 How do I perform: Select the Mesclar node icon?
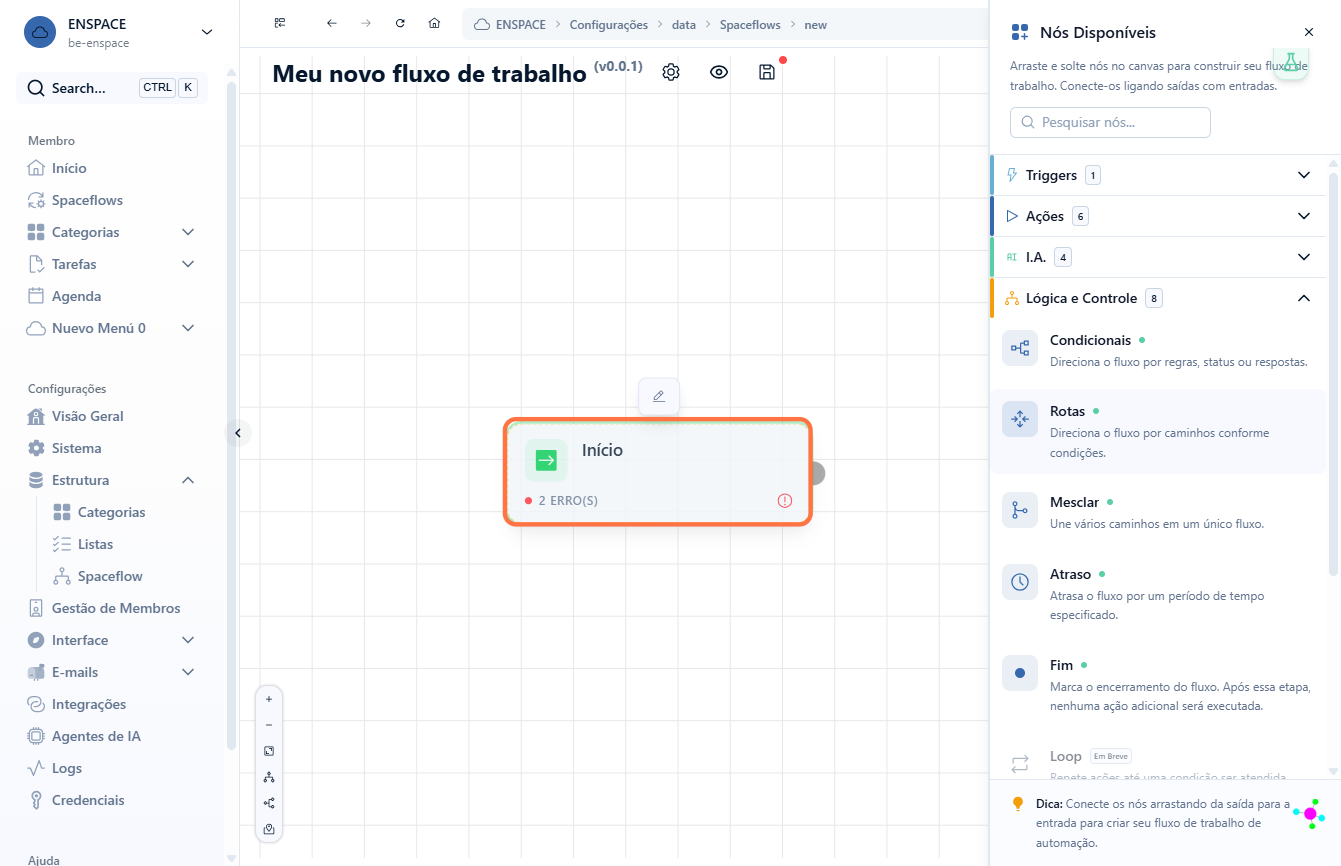point(1020,510)
